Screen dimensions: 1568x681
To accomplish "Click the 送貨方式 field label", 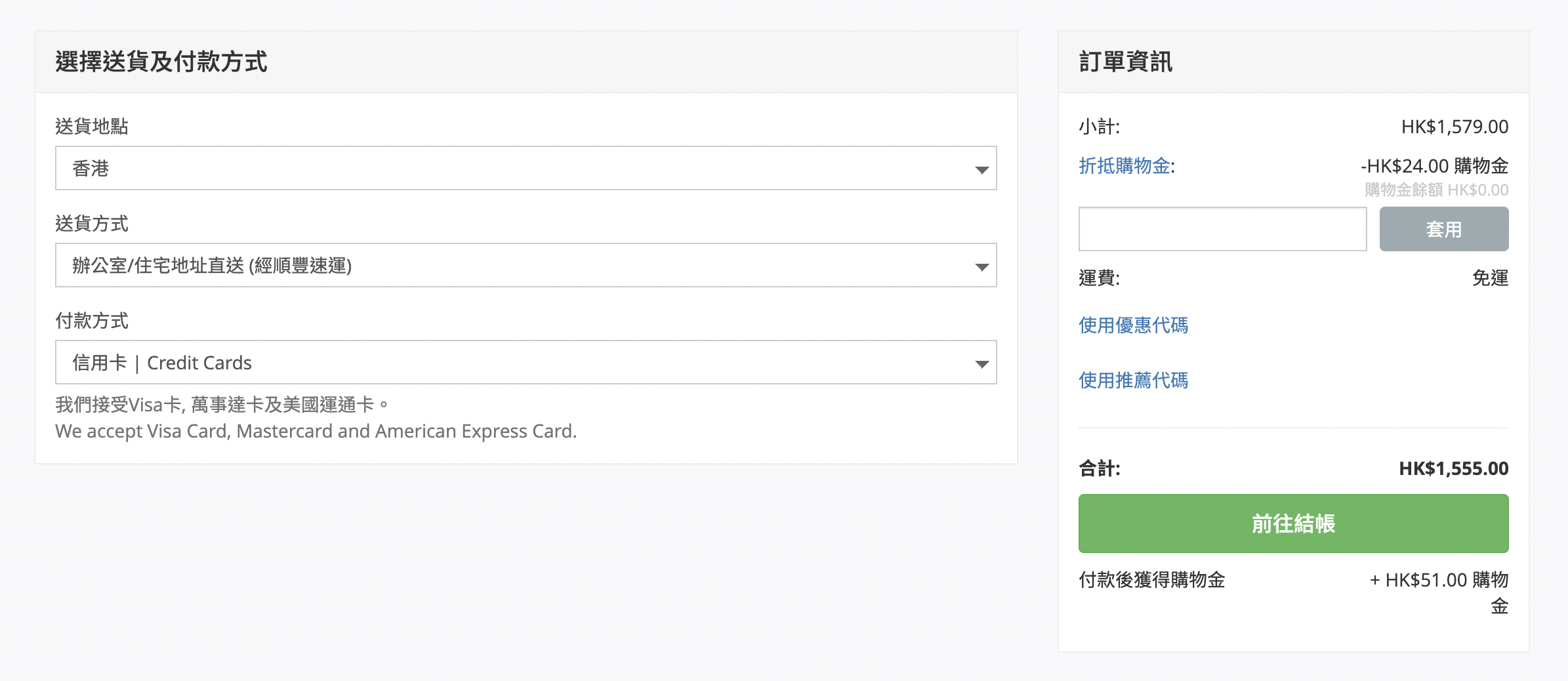I will pos(92,224).
